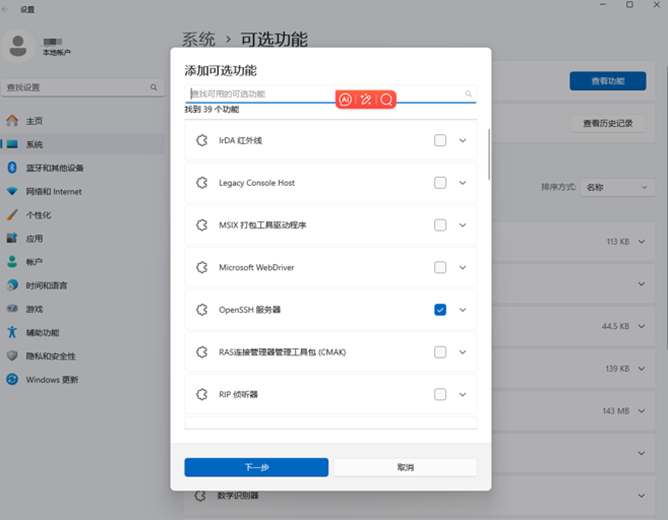Expand the 139 KB feature row
Screen dimensions: 668x520
(641, 368)
